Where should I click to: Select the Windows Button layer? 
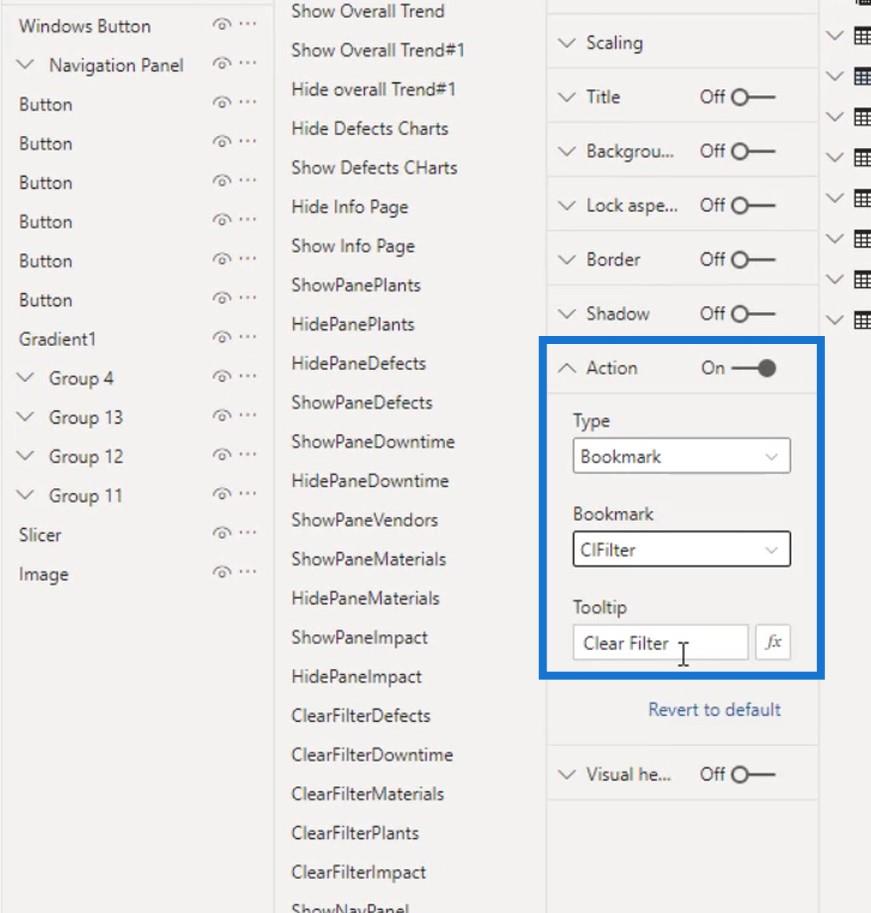tap(84, 26)
